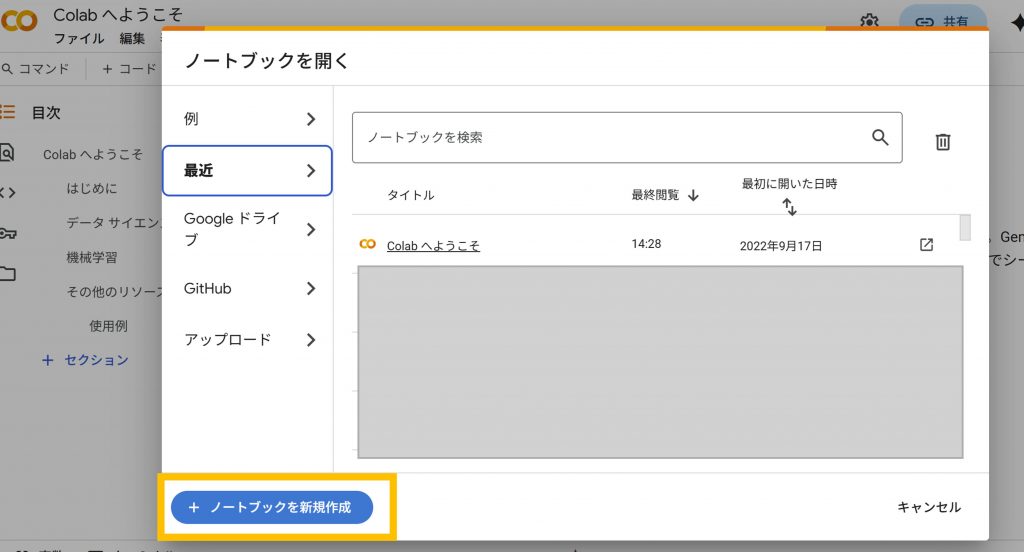Click ノートブックを新規作成 button
Screen dimensions: 1024x552
click(x=272, y=507)
